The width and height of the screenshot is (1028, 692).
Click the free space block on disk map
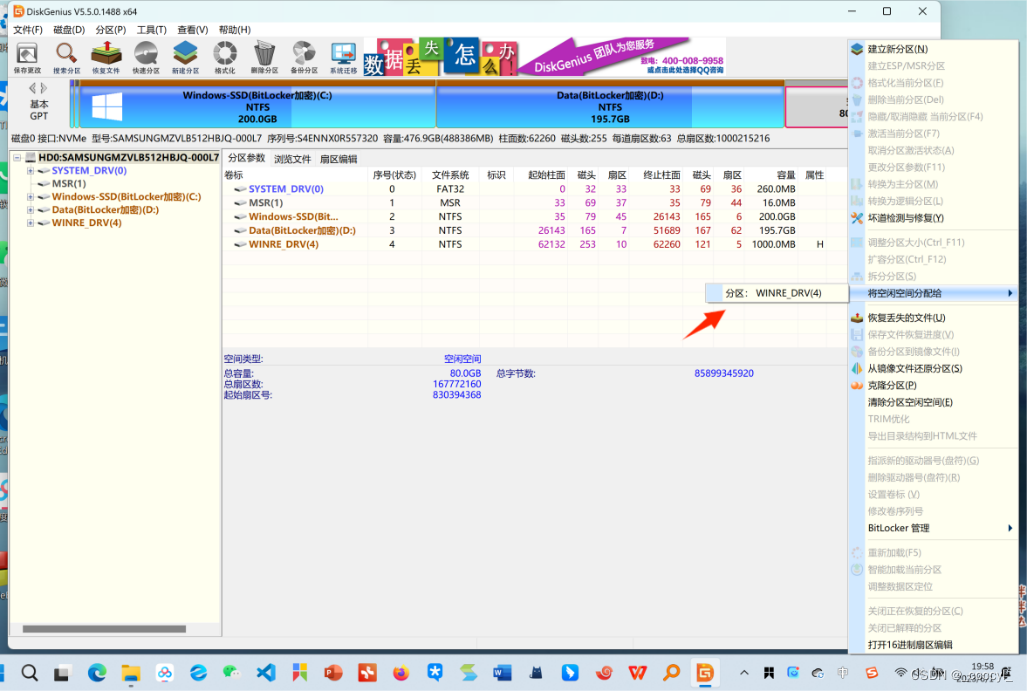[816, 107]
